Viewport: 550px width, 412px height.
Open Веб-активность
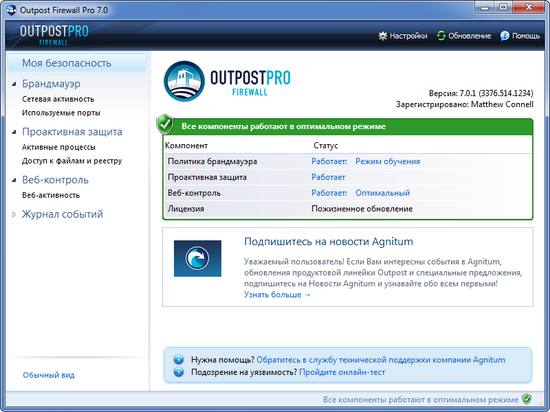coord(51,195)
